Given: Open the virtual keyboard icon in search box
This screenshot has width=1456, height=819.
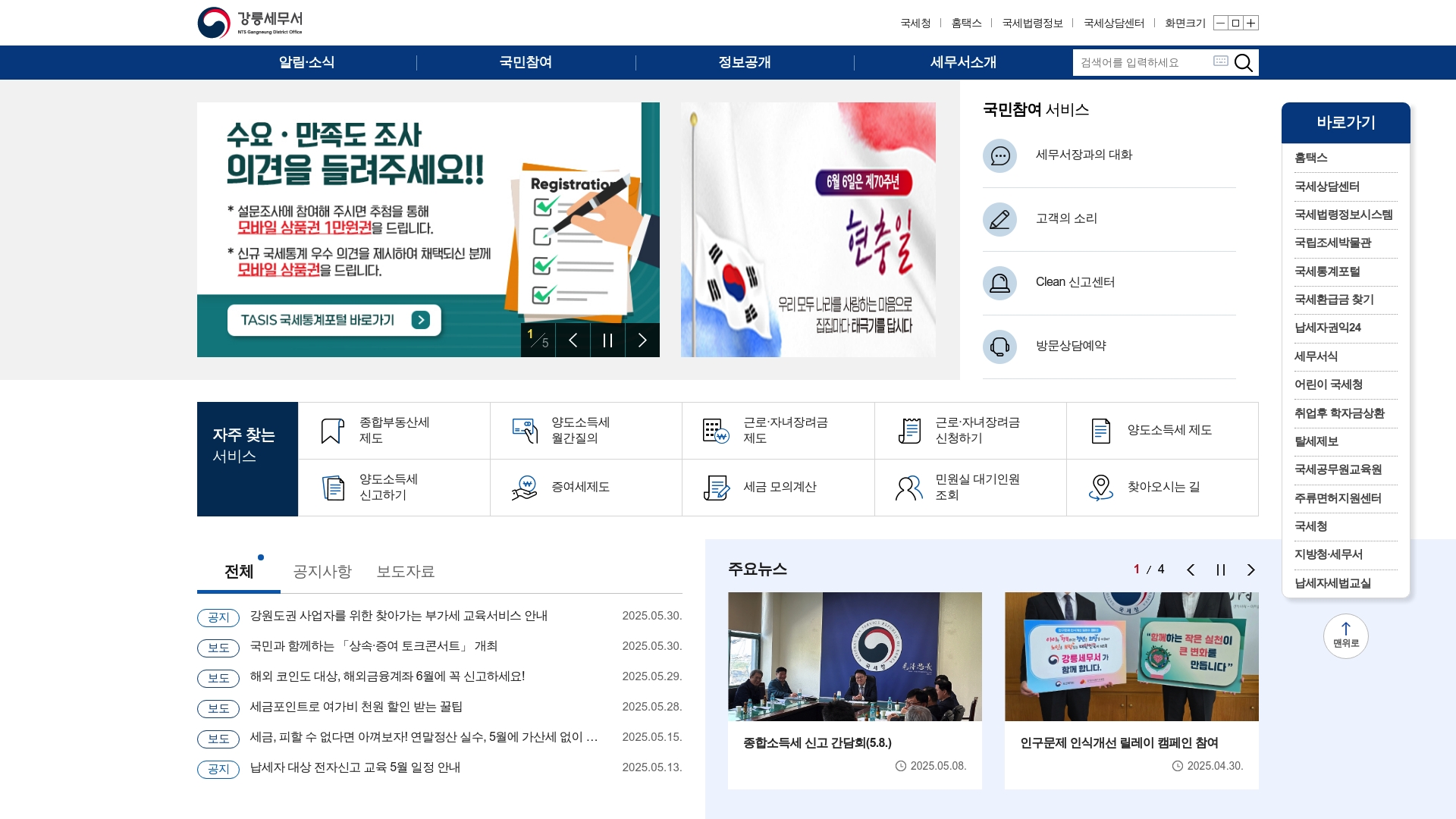Looking at the screenshot, I should click(x=1220, y=61).
